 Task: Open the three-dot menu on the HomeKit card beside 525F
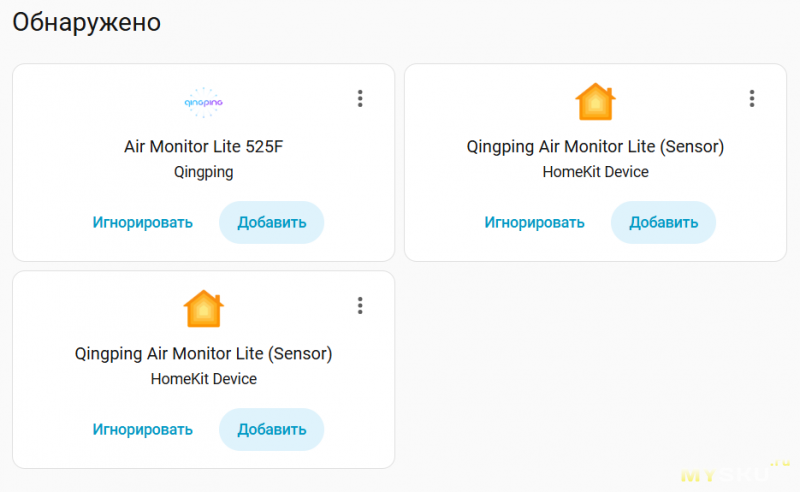click(x=752, y=98)
